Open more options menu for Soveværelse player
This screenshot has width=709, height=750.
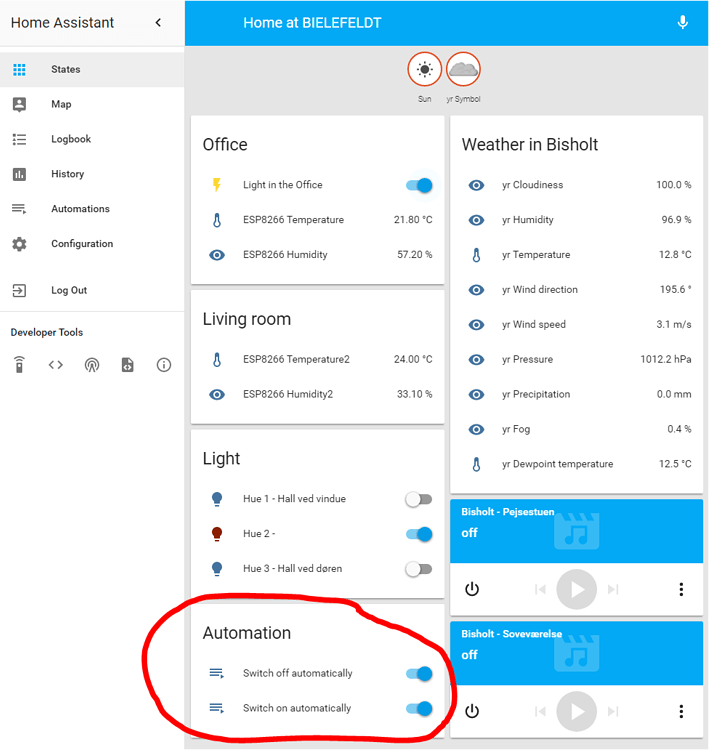(x=681, y=712)
